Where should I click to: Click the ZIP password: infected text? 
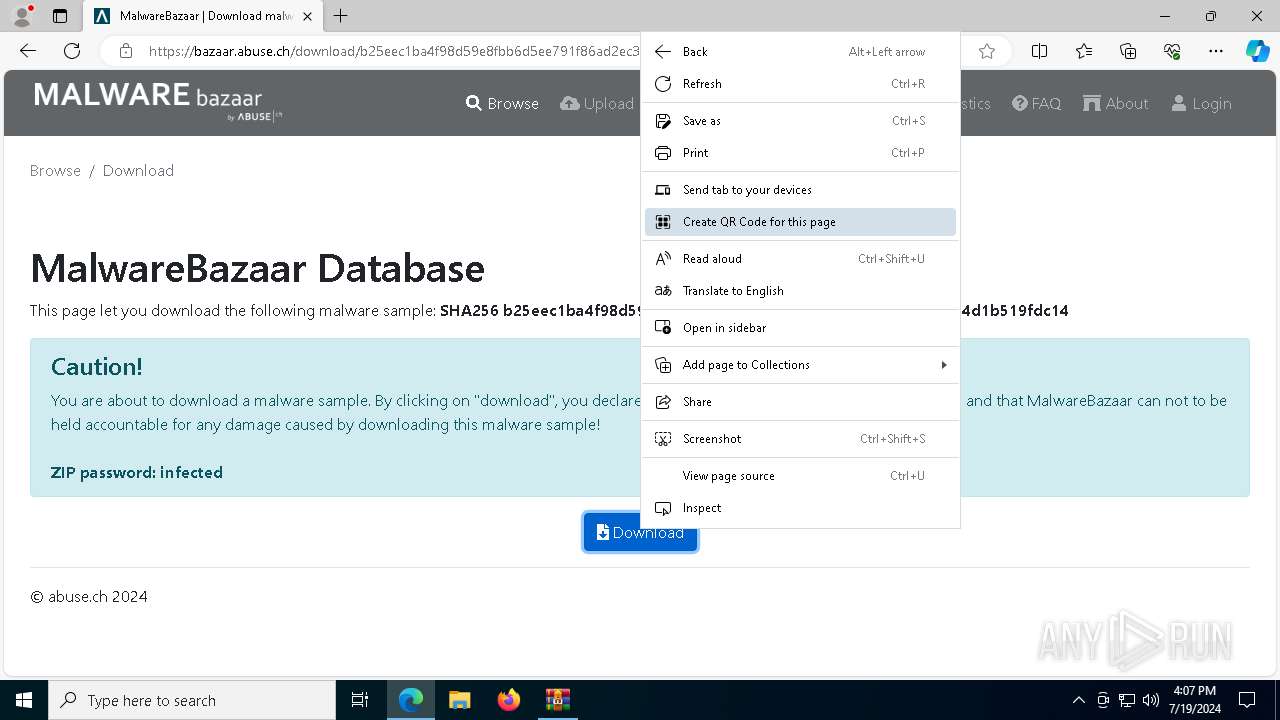137,473
